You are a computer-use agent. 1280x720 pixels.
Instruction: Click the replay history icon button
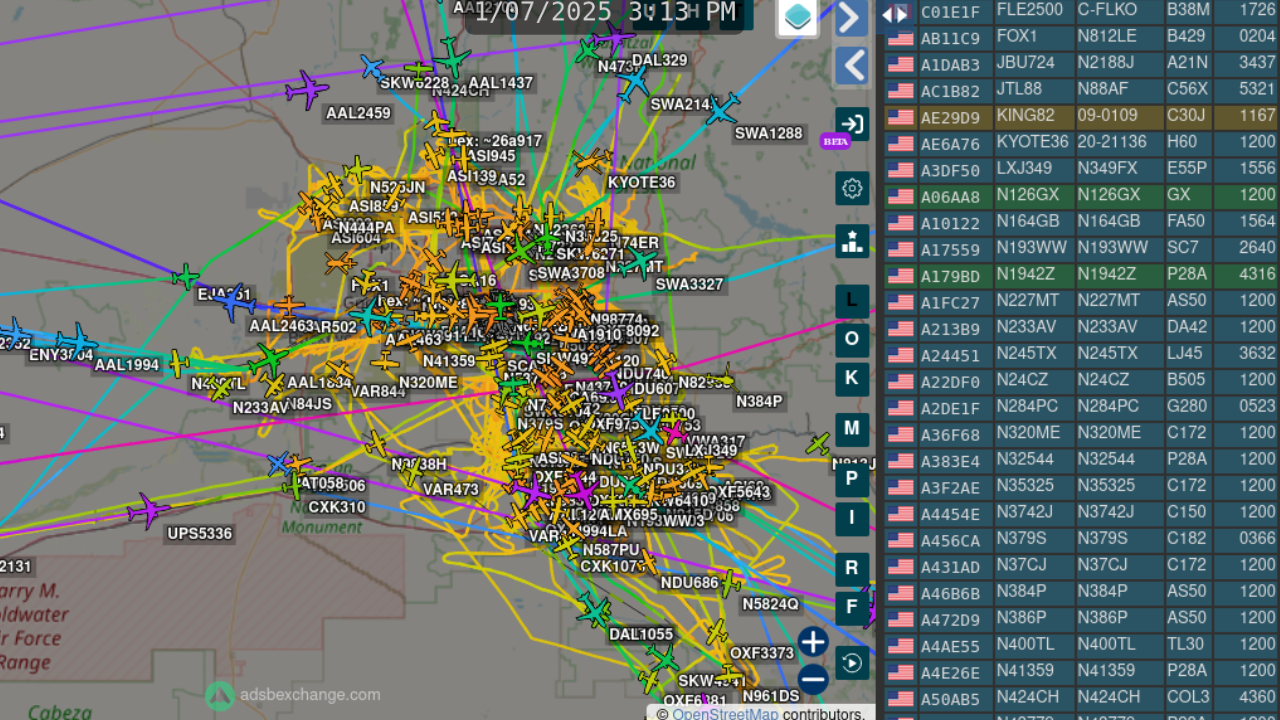coord(852,663)
